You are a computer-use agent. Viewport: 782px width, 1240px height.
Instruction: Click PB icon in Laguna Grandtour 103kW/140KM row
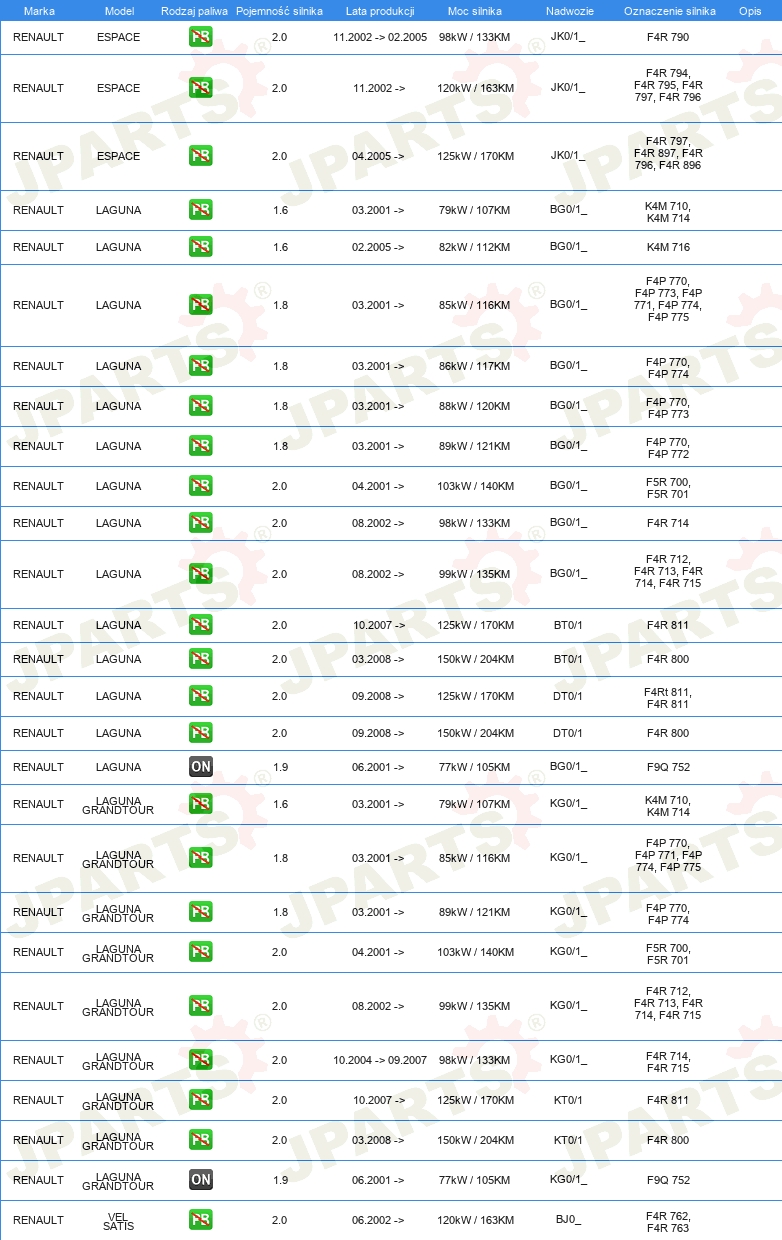(x=201, y=952)
